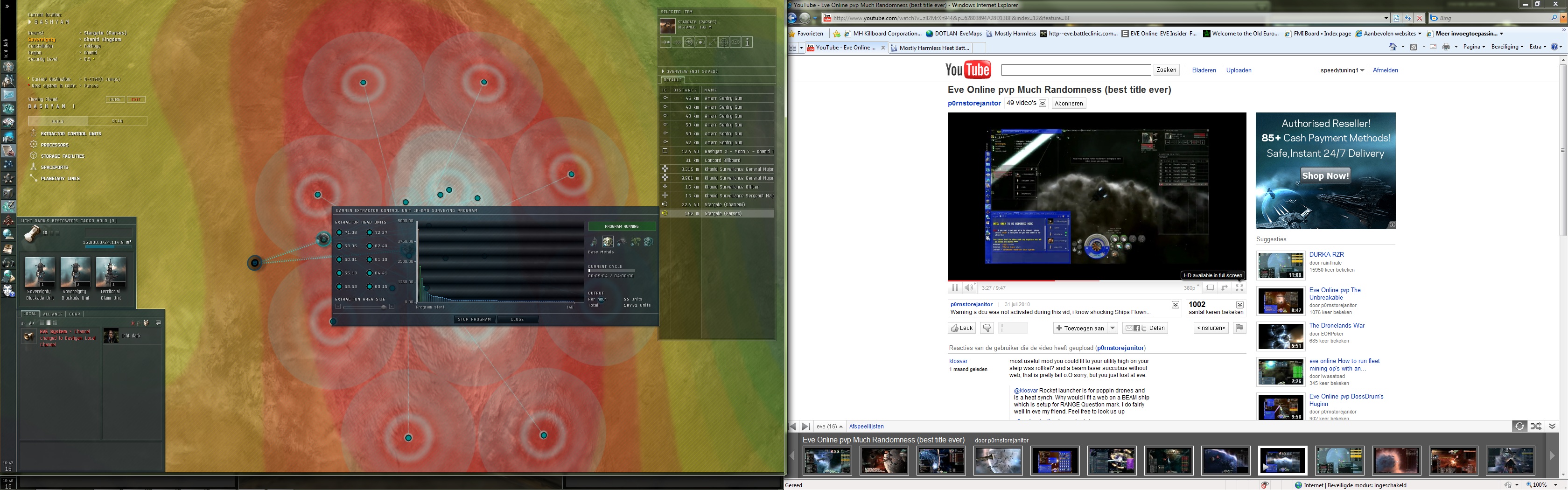Image resolution: width=1568 pixels, height=490 pixels.
Task: Open the Pagina menu in Internet Explorer
Action: (1474, 47)
